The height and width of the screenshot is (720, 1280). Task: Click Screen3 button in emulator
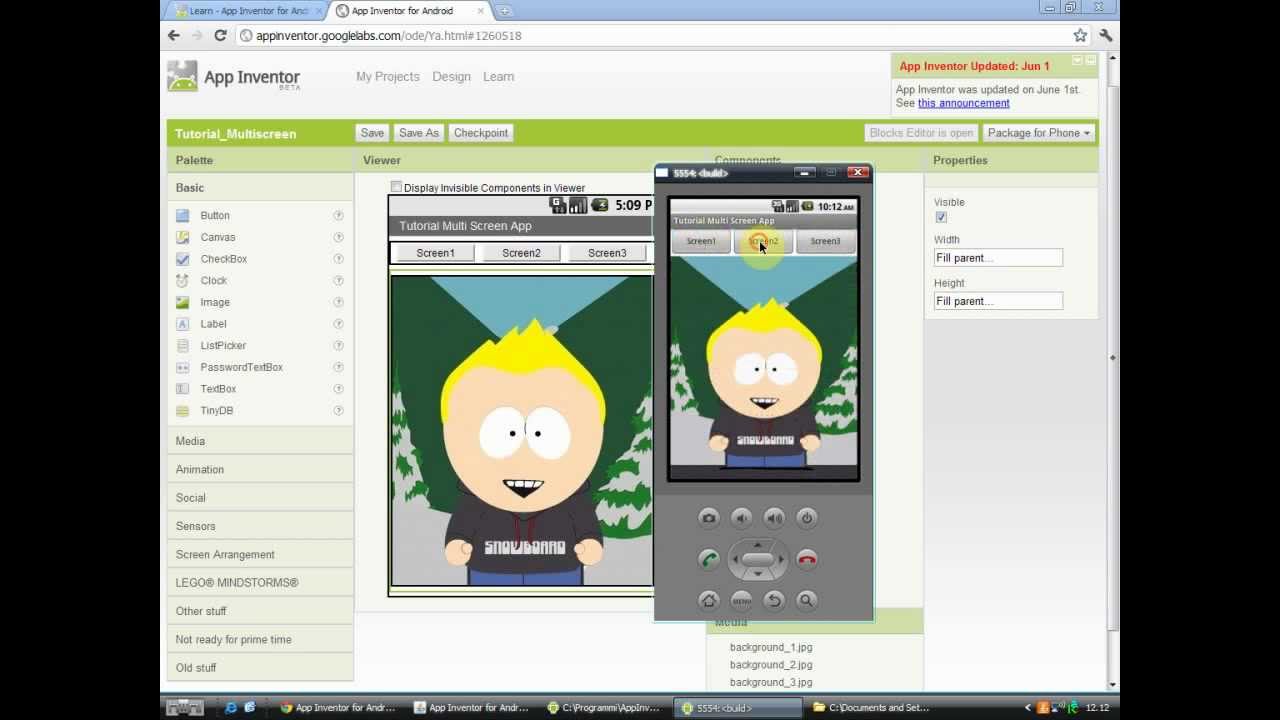(x=825, y=241)
